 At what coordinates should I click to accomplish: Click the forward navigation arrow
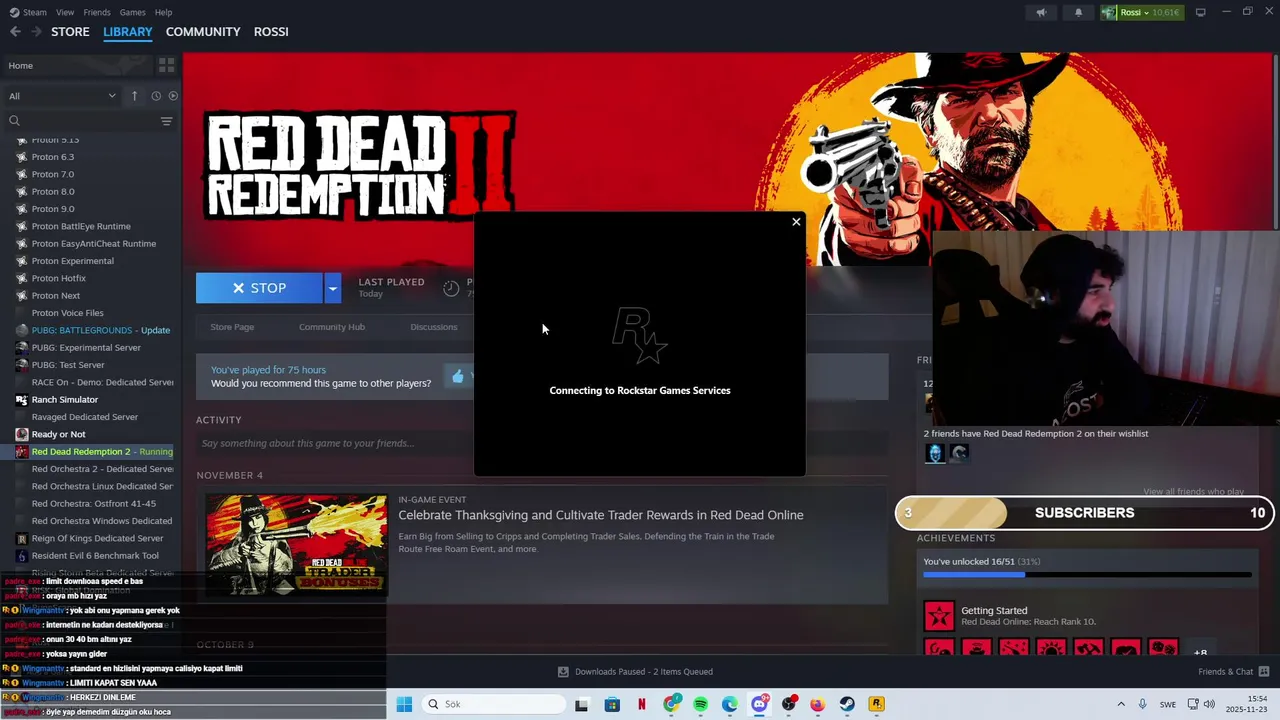tap(37, 32)
